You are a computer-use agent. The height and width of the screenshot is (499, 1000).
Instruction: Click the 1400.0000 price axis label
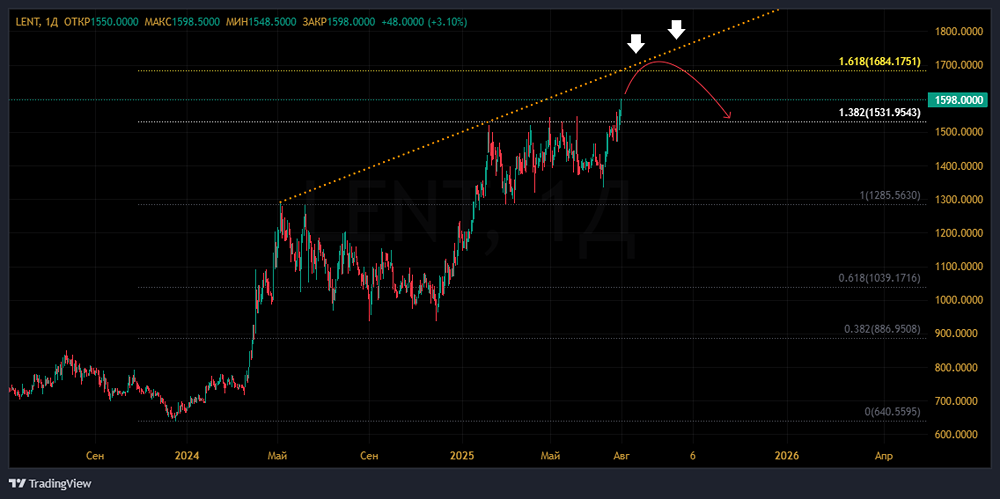pos(959,166)
